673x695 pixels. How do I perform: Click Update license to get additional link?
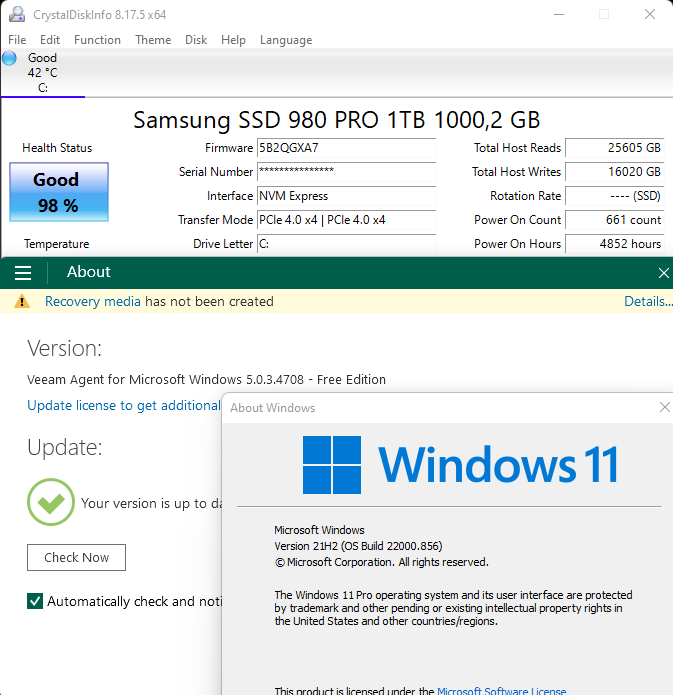124,405
